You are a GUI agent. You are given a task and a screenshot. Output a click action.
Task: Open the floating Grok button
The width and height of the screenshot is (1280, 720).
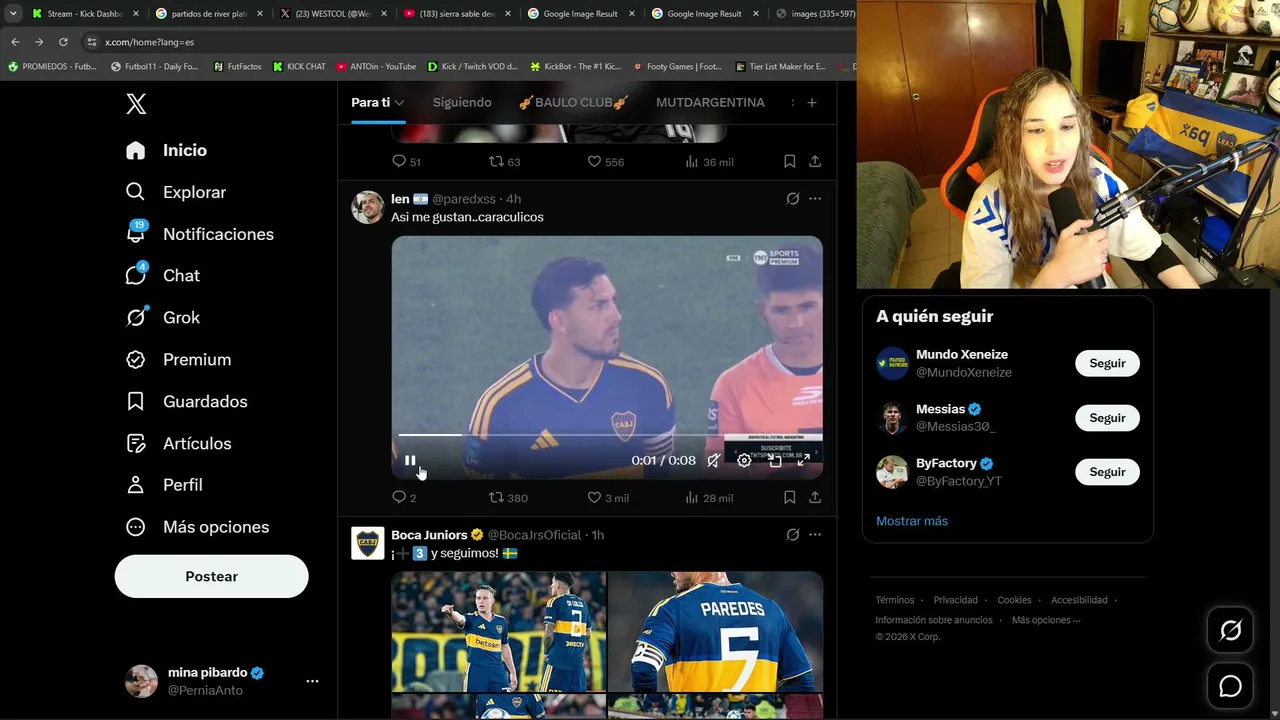[1230, 630]
